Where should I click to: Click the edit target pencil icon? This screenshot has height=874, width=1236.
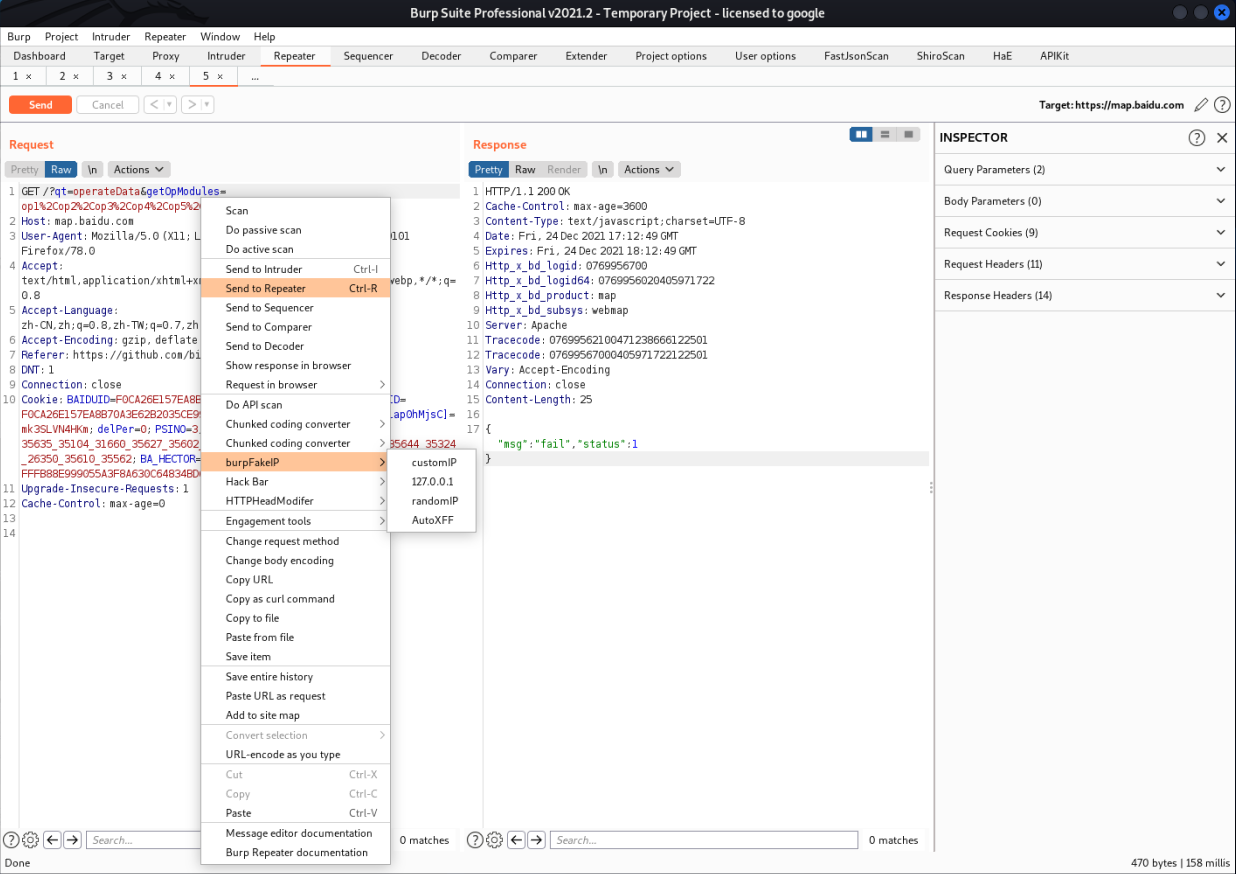1202,105
